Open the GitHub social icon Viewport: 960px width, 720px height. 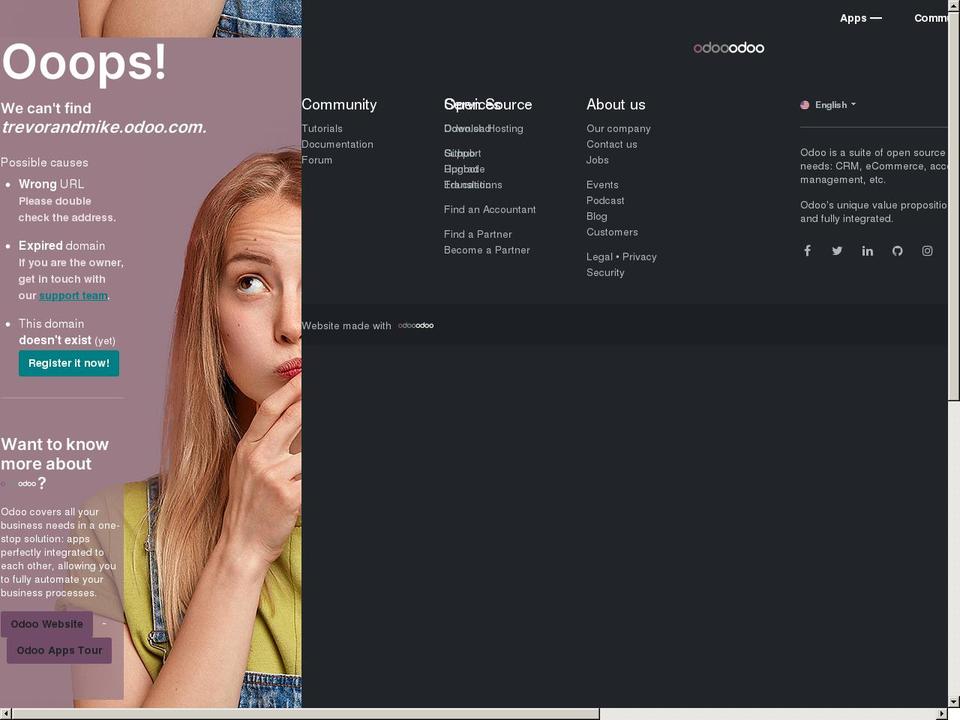tap(897, 250)
